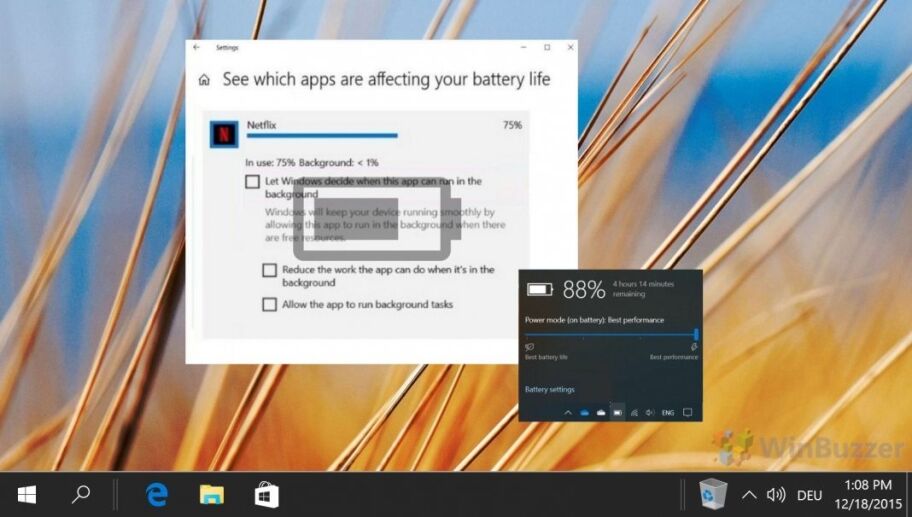Launch Microsoft Edge from the taskbar
912x517 pixels.
click(156, 495)
